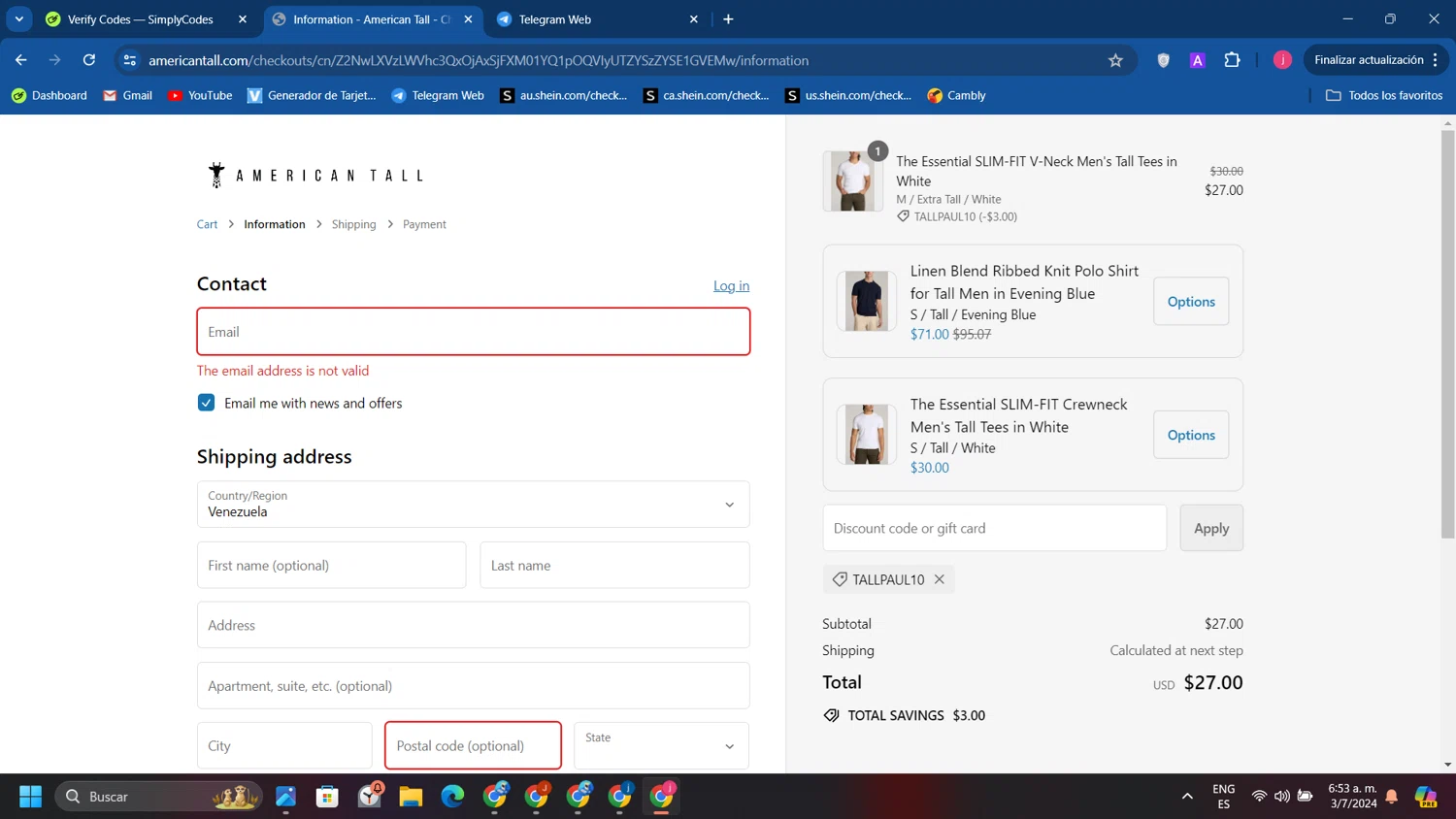Image resolution: width=1456 pixels, height=819 pixels.
Task: Click the active Chrome taskbar icon
Action: (662, 797)
